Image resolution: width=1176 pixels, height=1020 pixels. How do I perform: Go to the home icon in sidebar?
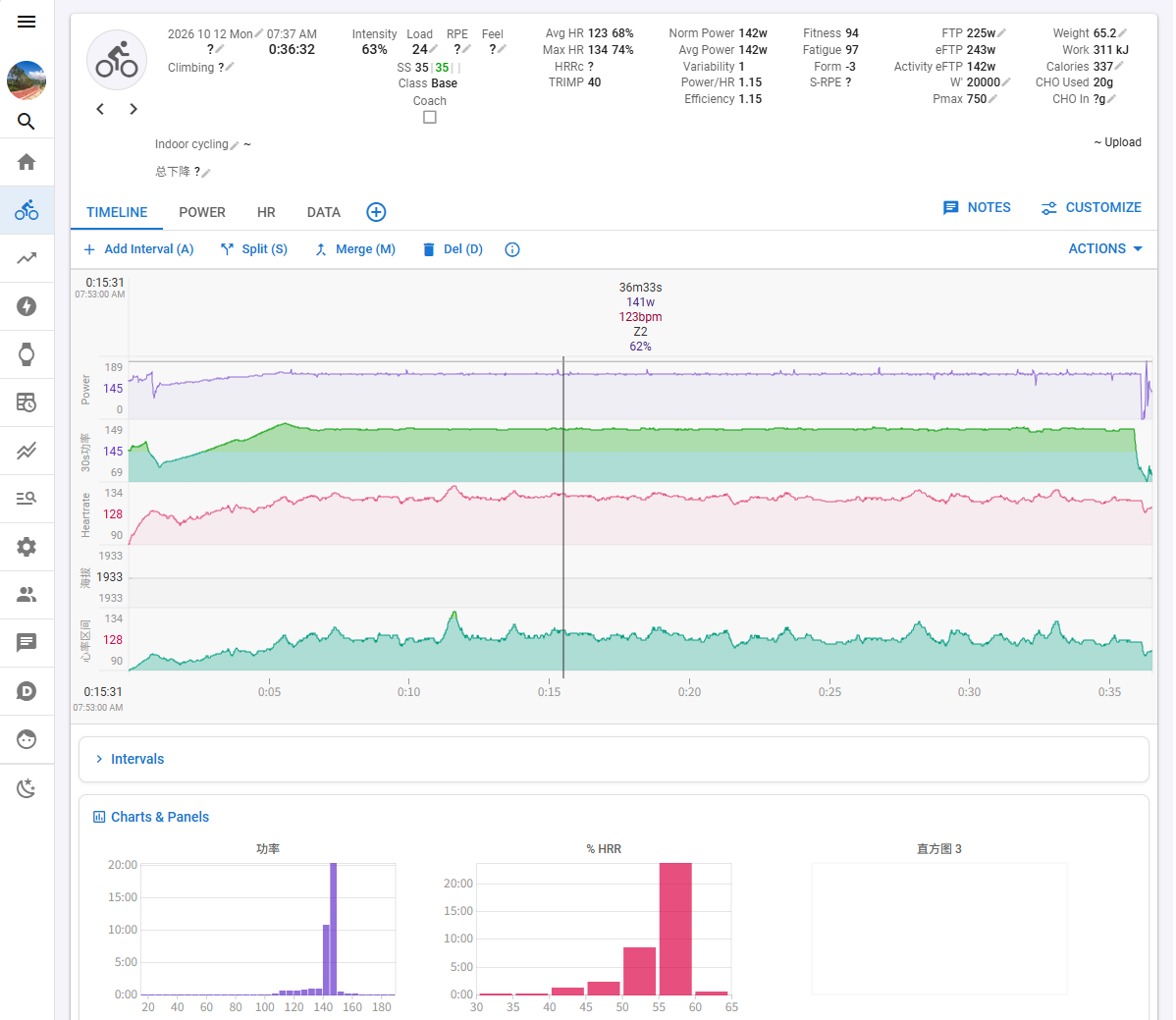[27, 162]
